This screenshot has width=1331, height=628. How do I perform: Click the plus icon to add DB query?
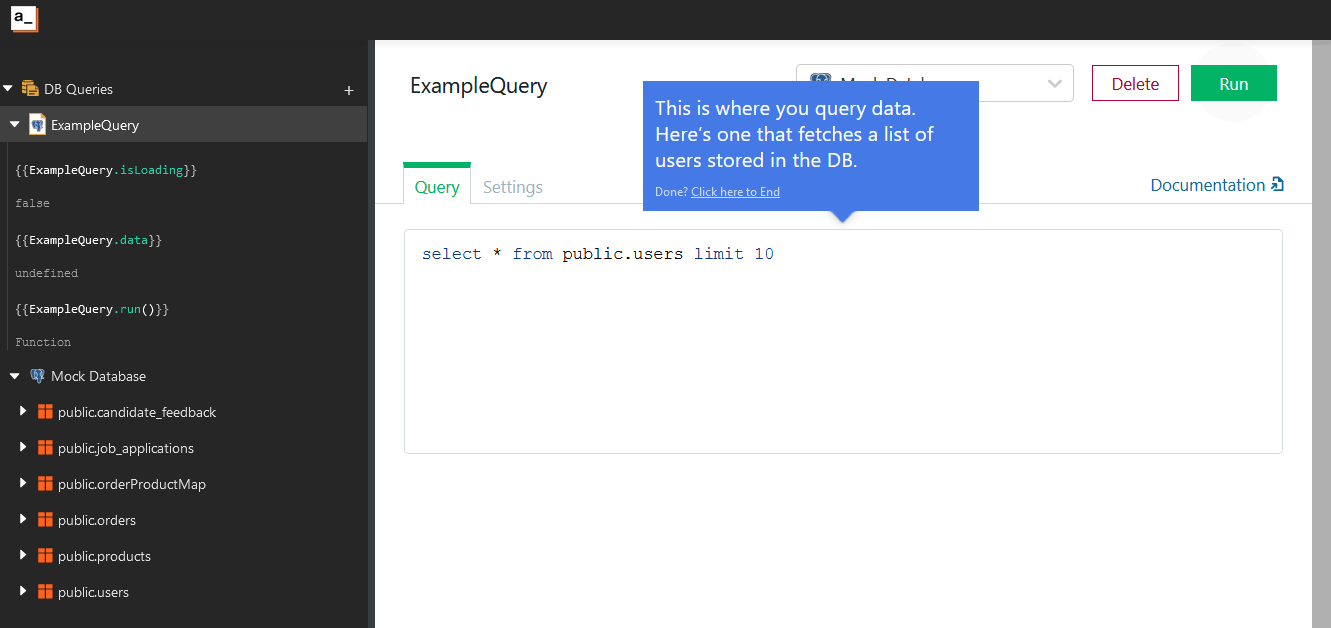coord(349,90)
